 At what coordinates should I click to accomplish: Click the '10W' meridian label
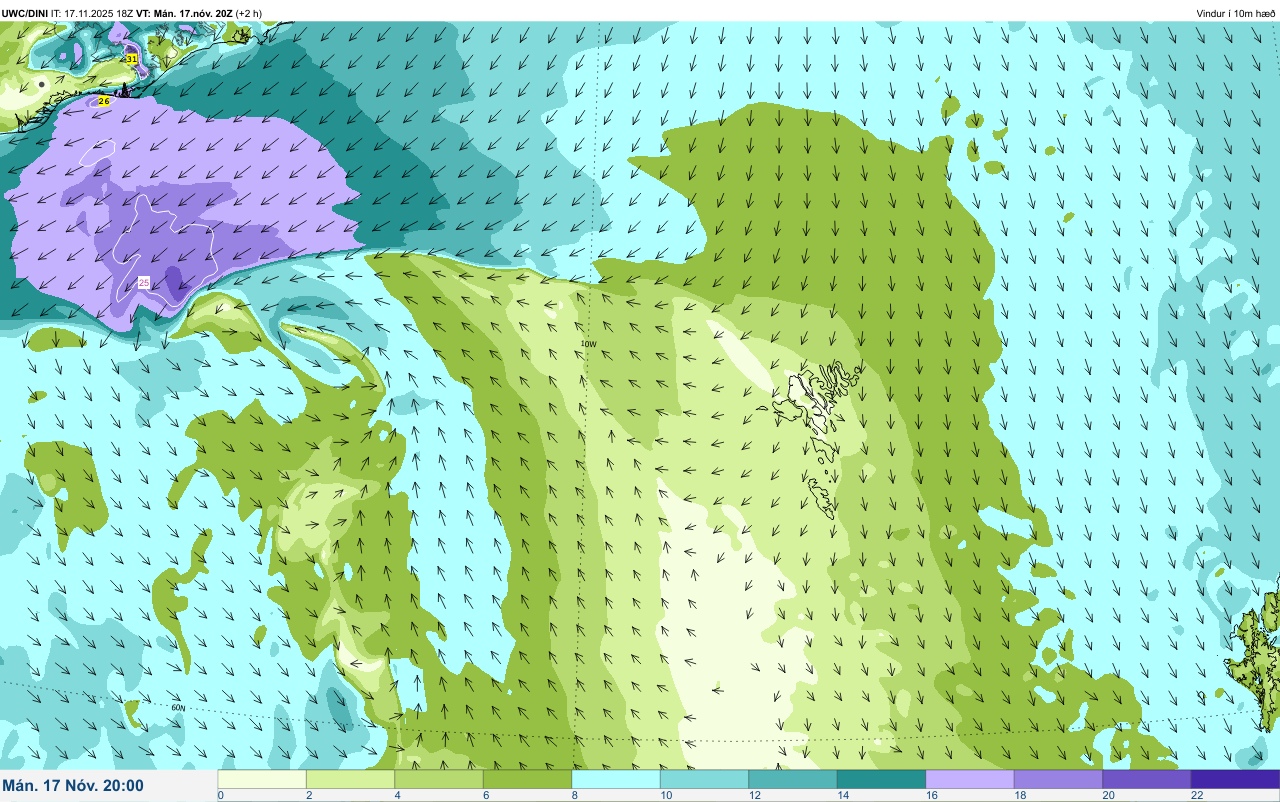(588, 344)
